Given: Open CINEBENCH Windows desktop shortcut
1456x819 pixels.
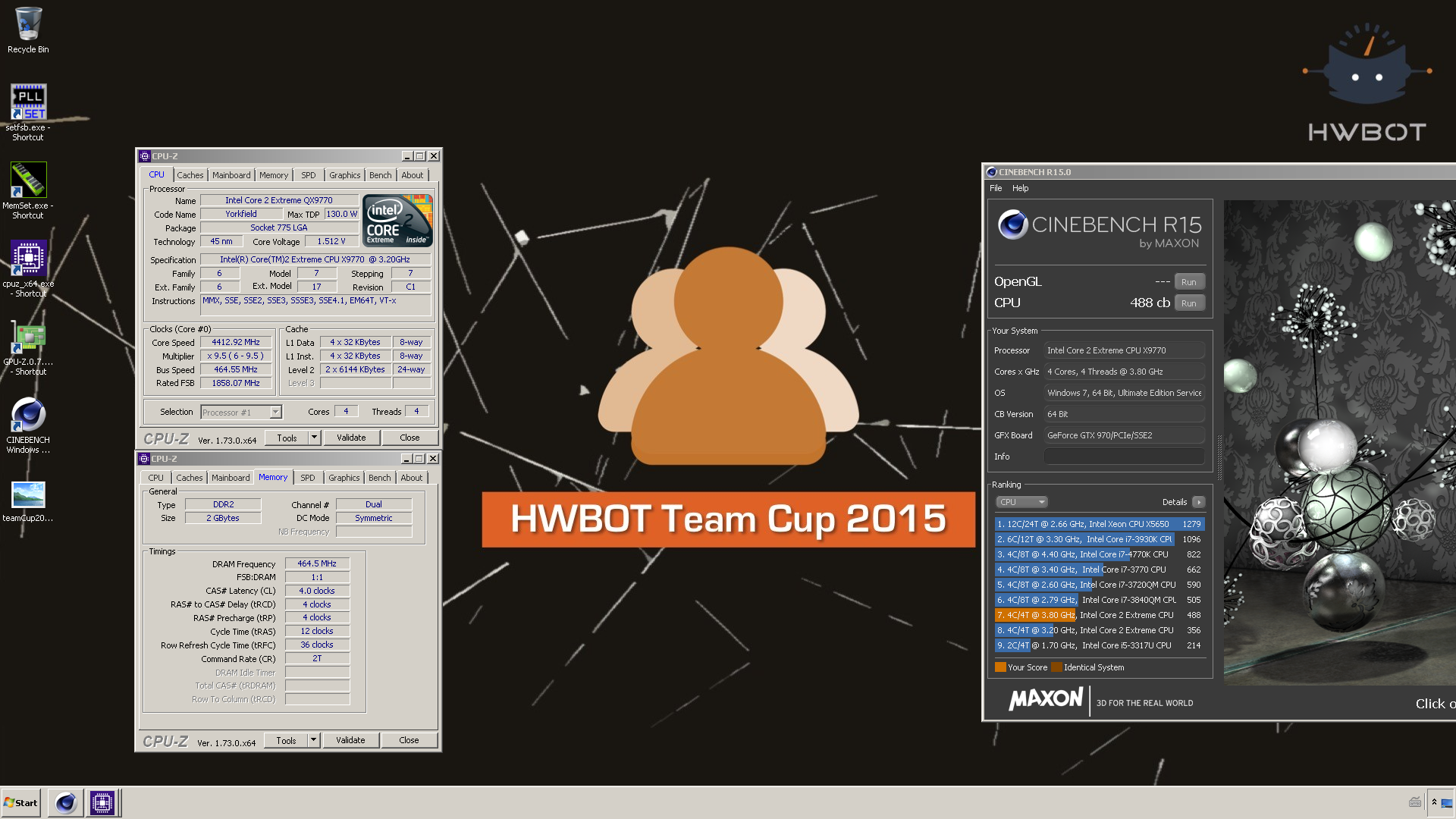Looking at the screenshot, I should 28,416.
